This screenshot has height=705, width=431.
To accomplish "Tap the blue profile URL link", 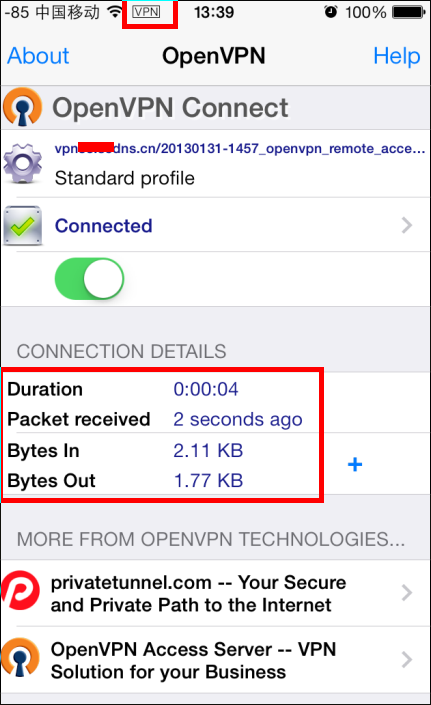I will [x=240, y=149].
